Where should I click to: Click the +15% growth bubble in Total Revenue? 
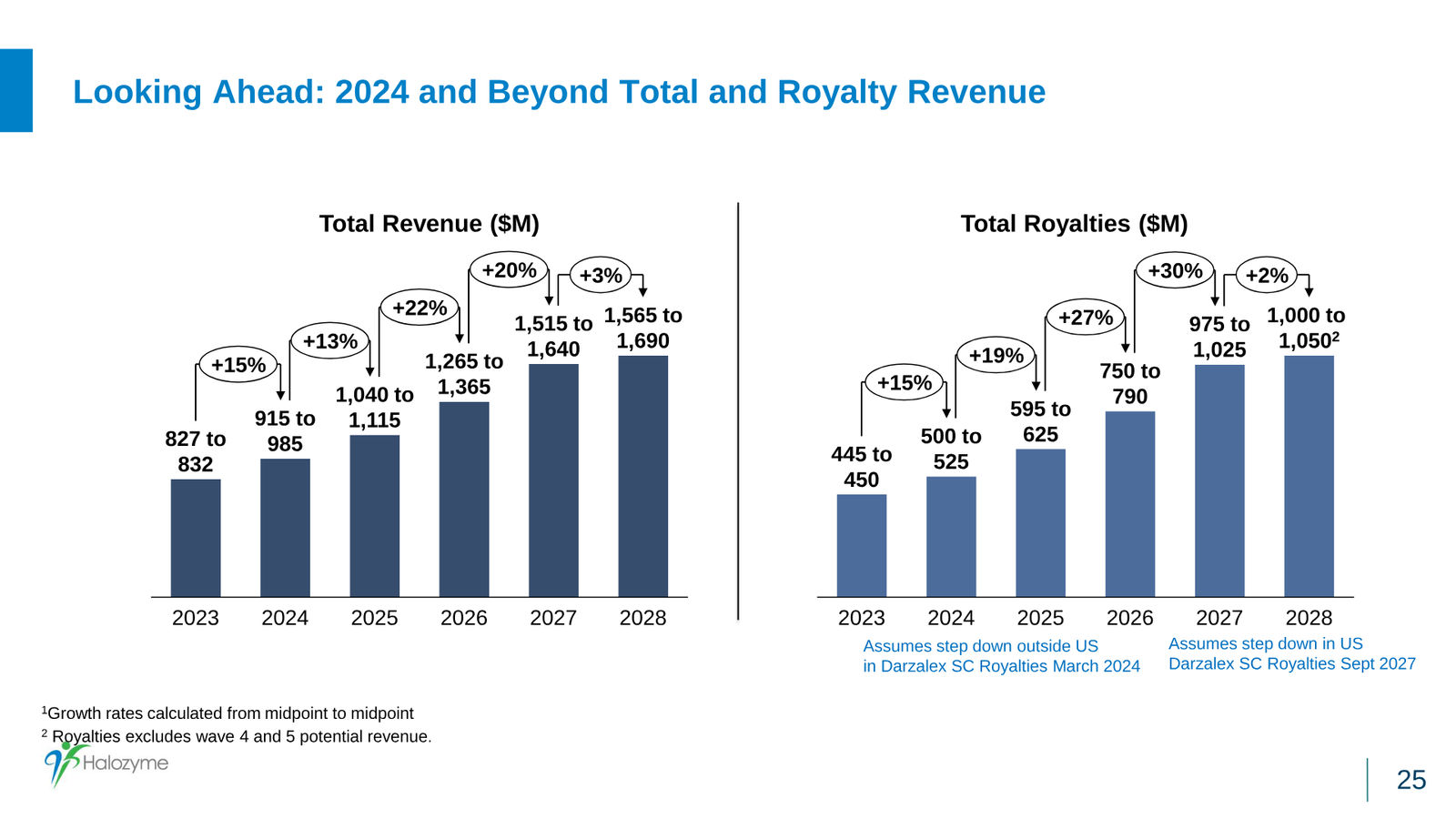point(238,365)
